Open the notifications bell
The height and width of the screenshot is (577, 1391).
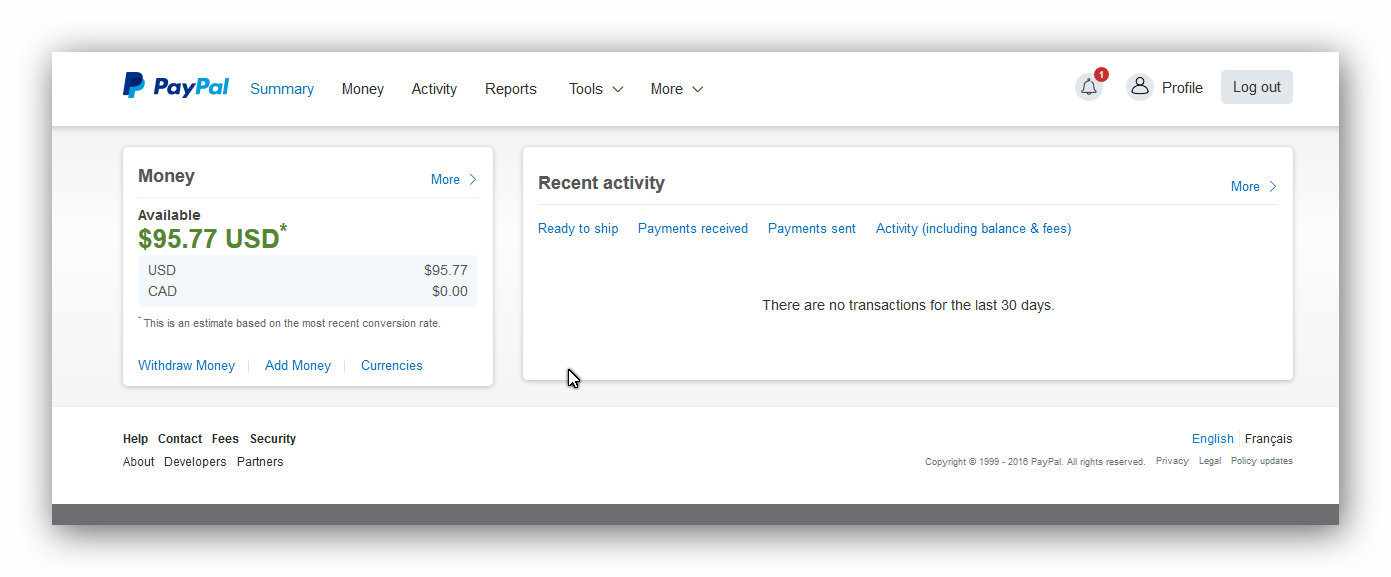pyautogui.click(x=1089, y=87)
